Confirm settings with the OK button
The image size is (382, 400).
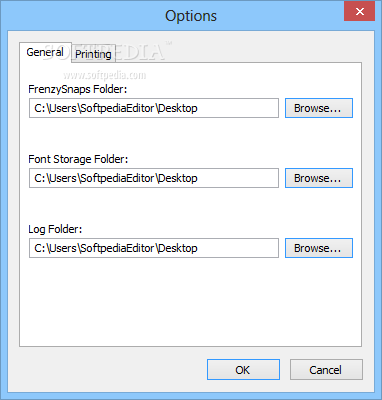pyautogui.click(x=243, y=370)
